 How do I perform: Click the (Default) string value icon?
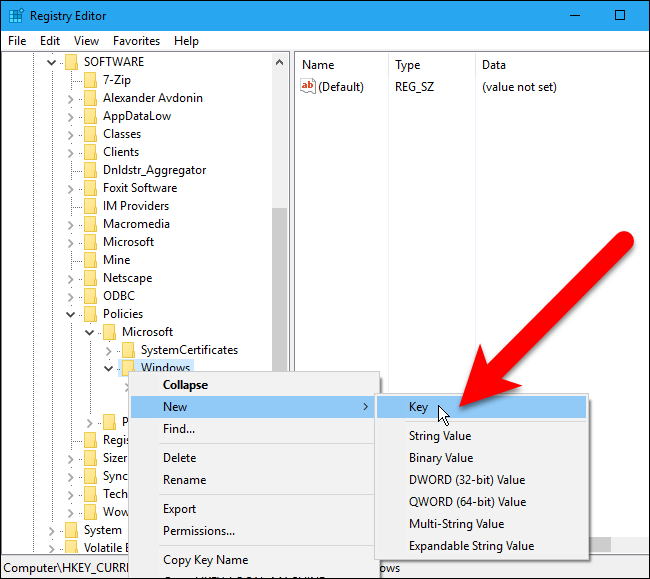[x=308, y=86]
